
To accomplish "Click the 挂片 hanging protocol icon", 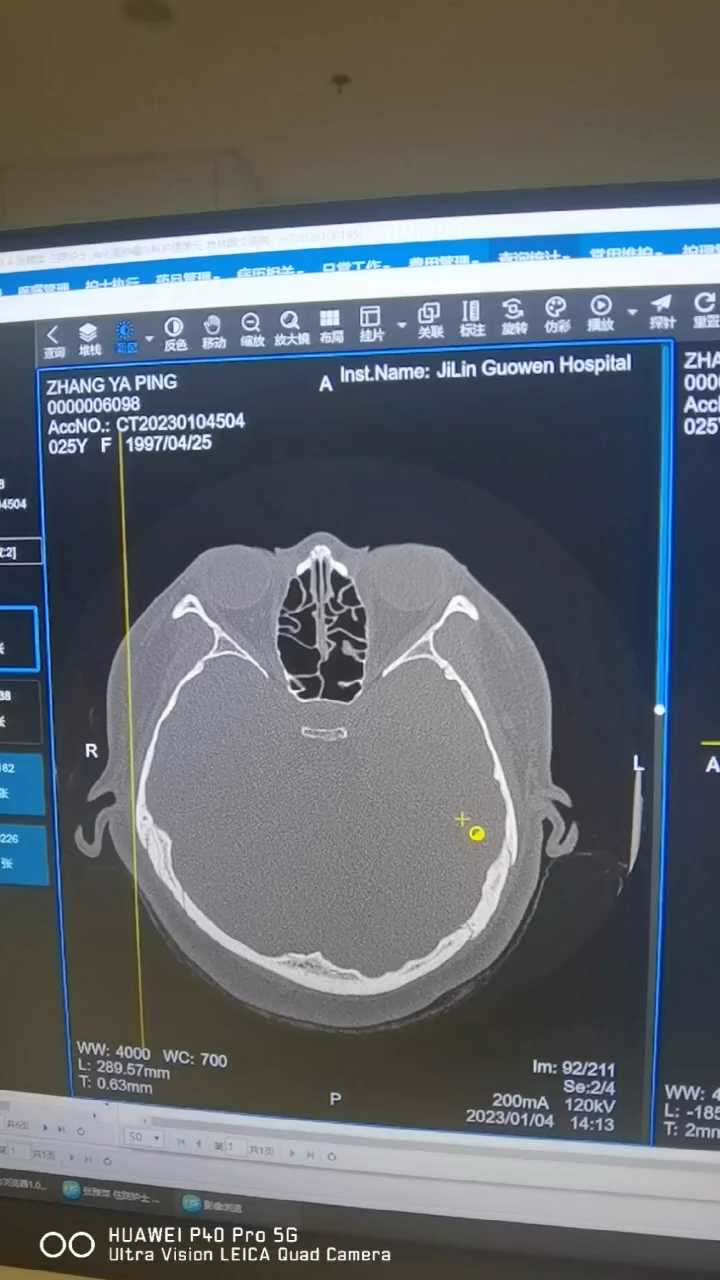I will click(x=371, y=324).
